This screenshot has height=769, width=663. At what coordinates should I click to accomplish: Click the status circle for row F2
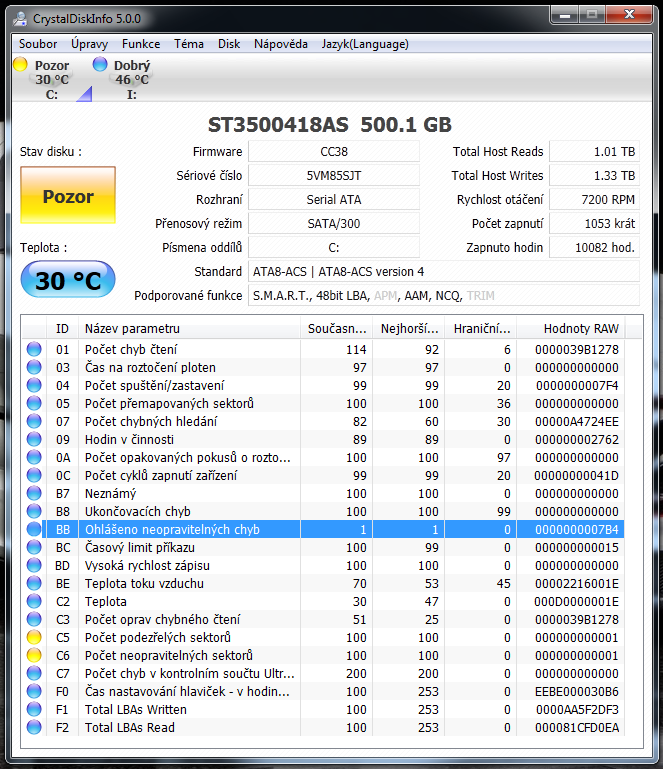pyautogui.click(x=34, y=727)
